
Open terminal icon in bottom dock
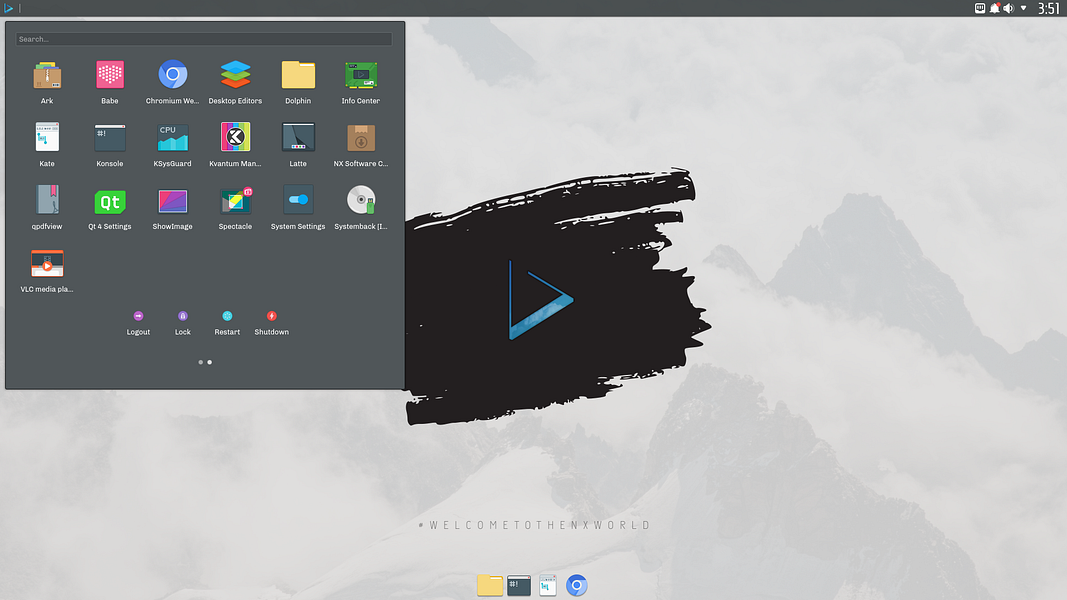coord(519,585)
